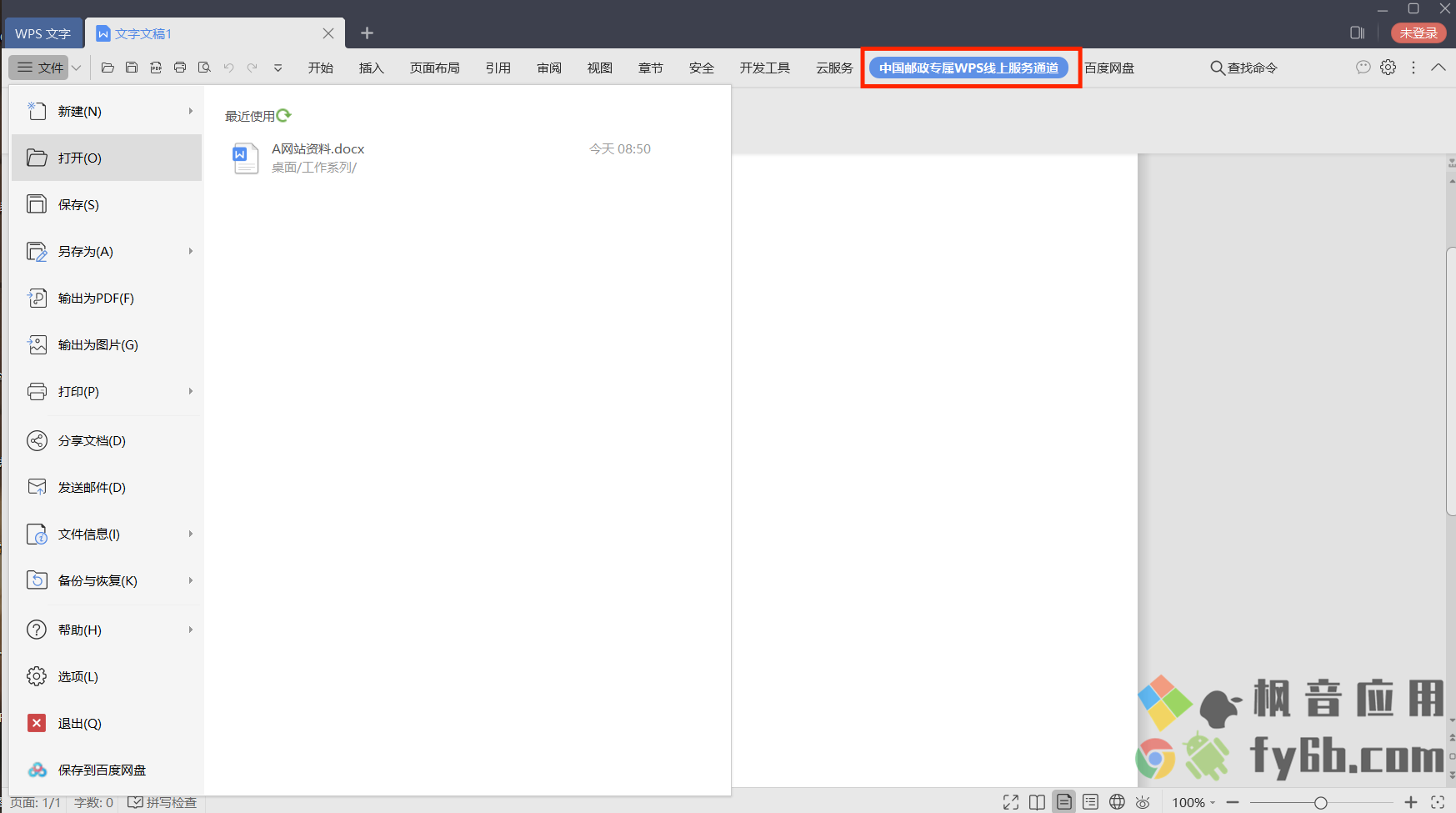This screenshot has height=813, width=1456.
Task: Add a new document tab with plus
Action: point(367,33)
